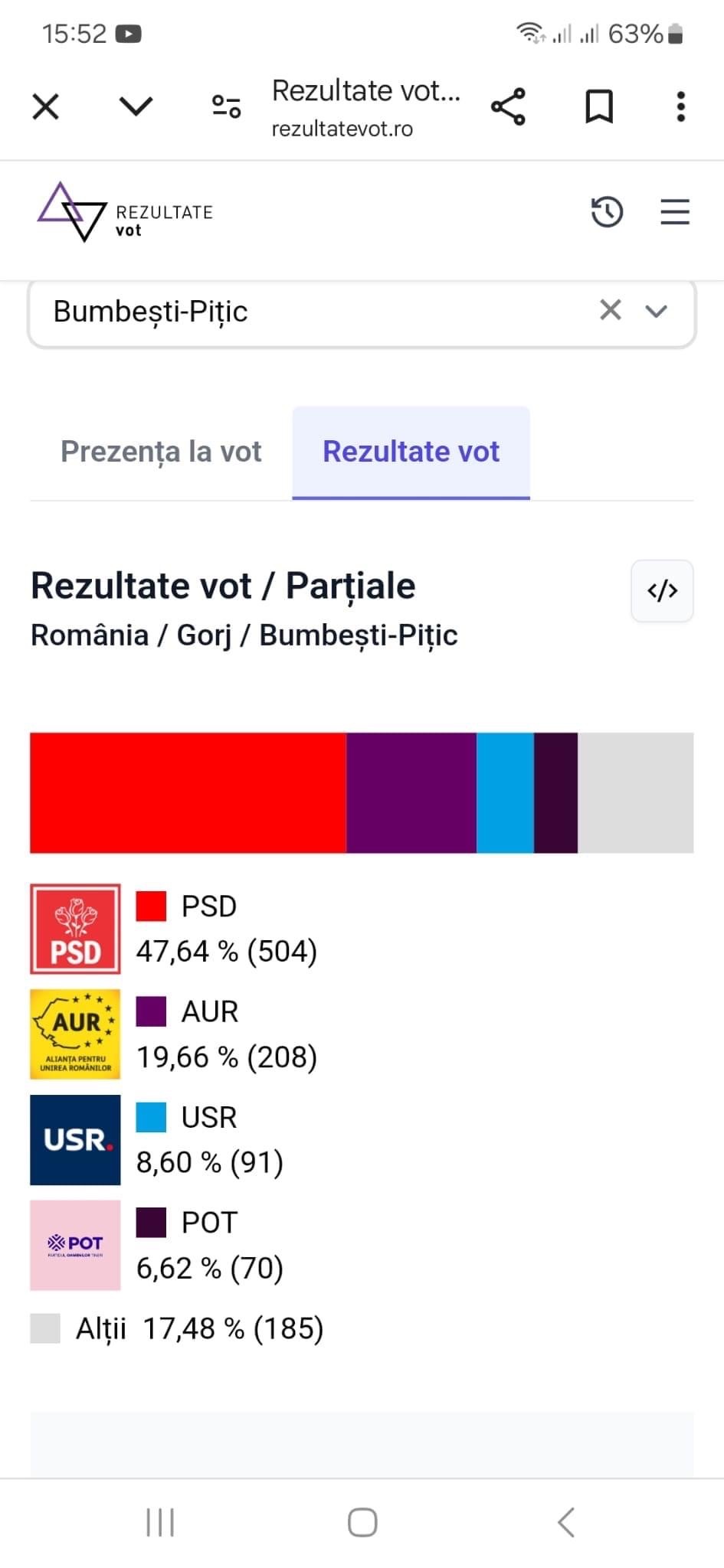Image resolution: width=724 pixels, height=1568 pixels.
Task: Open the hamburger navigation menu
Action: coord(675,212)
